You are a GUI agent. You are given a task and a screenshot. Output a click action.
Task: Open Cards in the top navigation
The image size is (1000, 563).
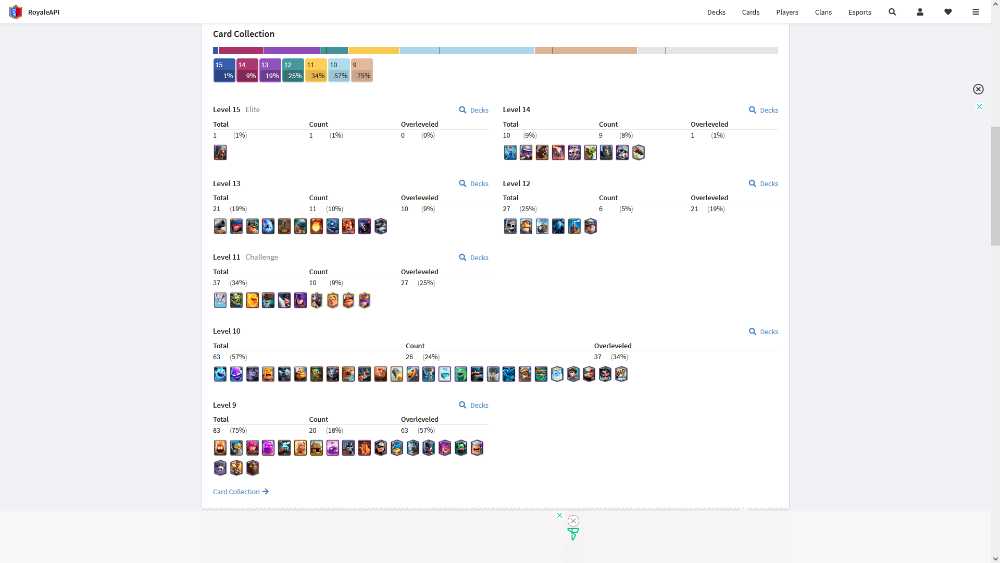[x=750, y=12]
